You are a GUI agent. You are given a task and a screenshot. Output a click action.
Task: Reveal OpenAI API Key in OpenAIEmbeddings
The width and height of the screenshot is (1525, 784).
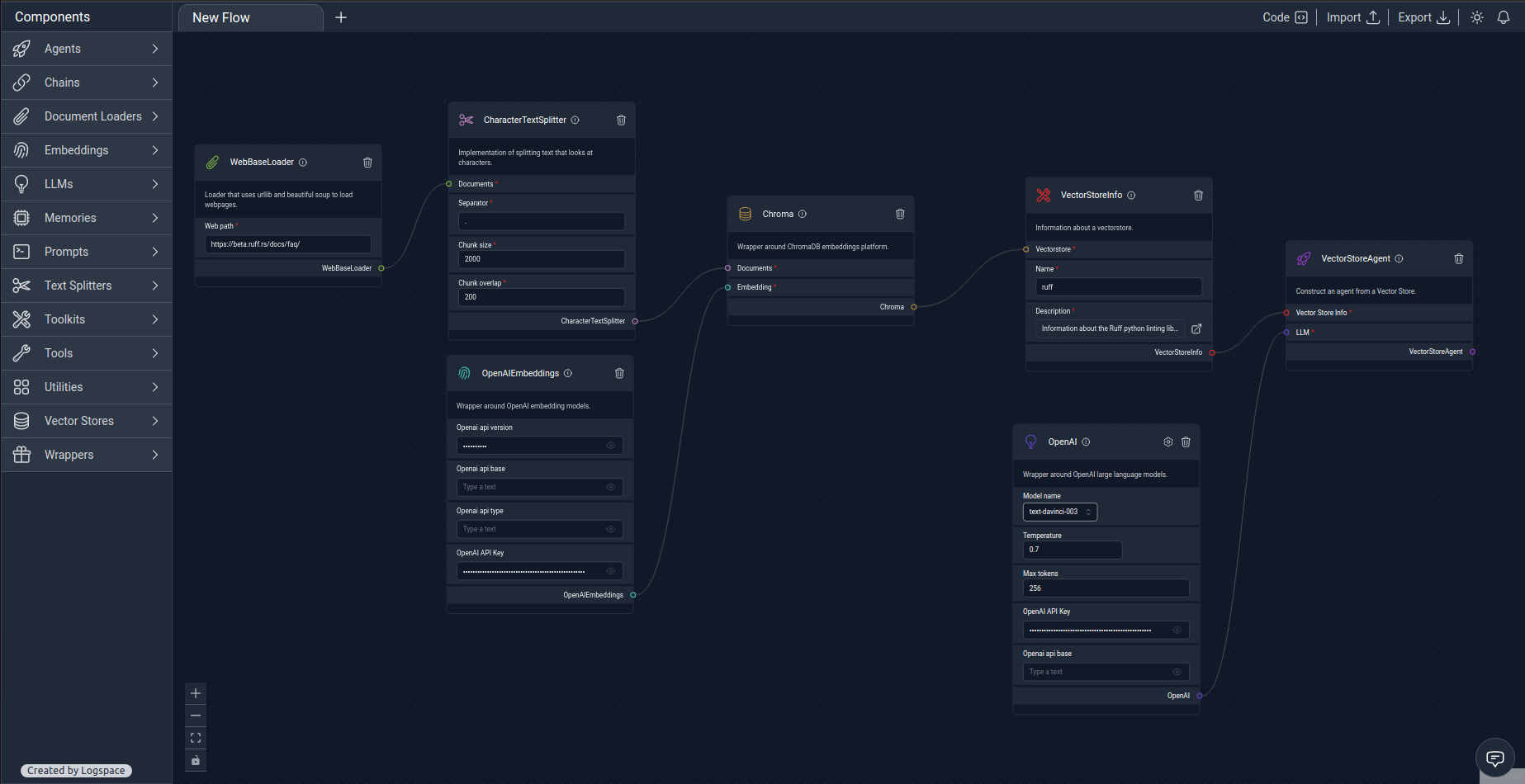click(x=611, y=571)
